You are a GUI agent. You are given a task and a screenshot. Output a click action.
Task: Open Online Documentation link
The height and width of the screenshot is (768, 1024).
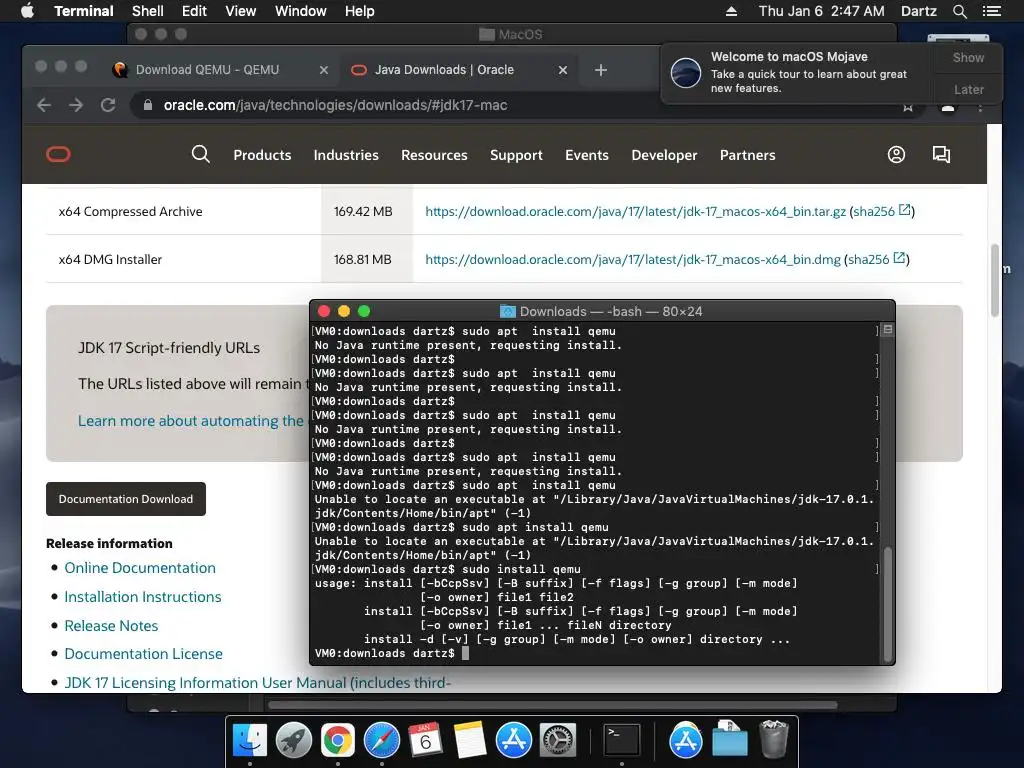point(140,568)
